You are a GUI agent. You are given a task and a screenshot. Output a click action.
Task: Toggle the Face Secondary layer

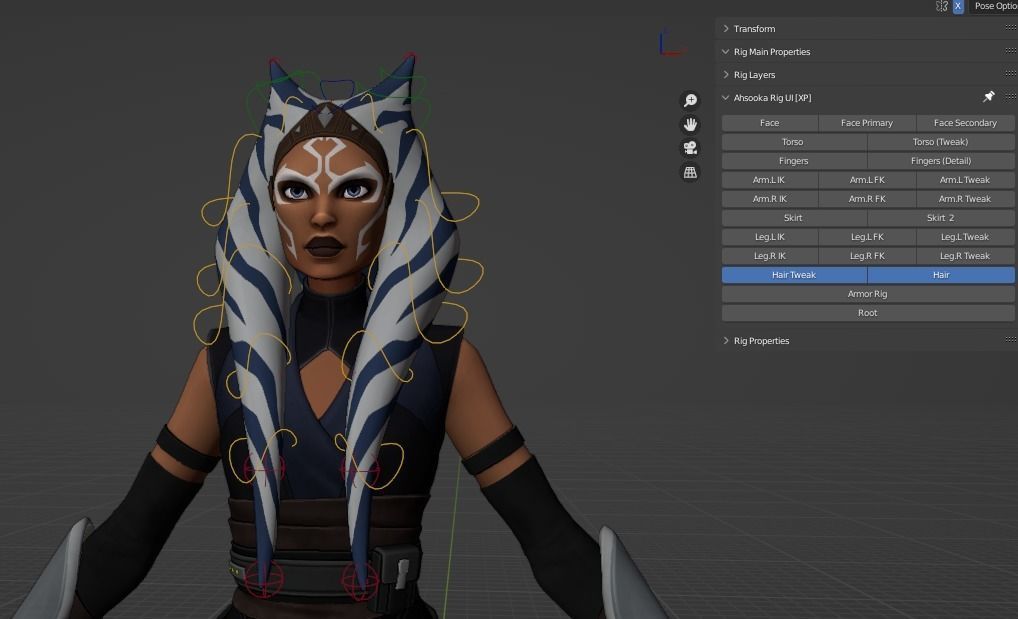click(965, 123)
